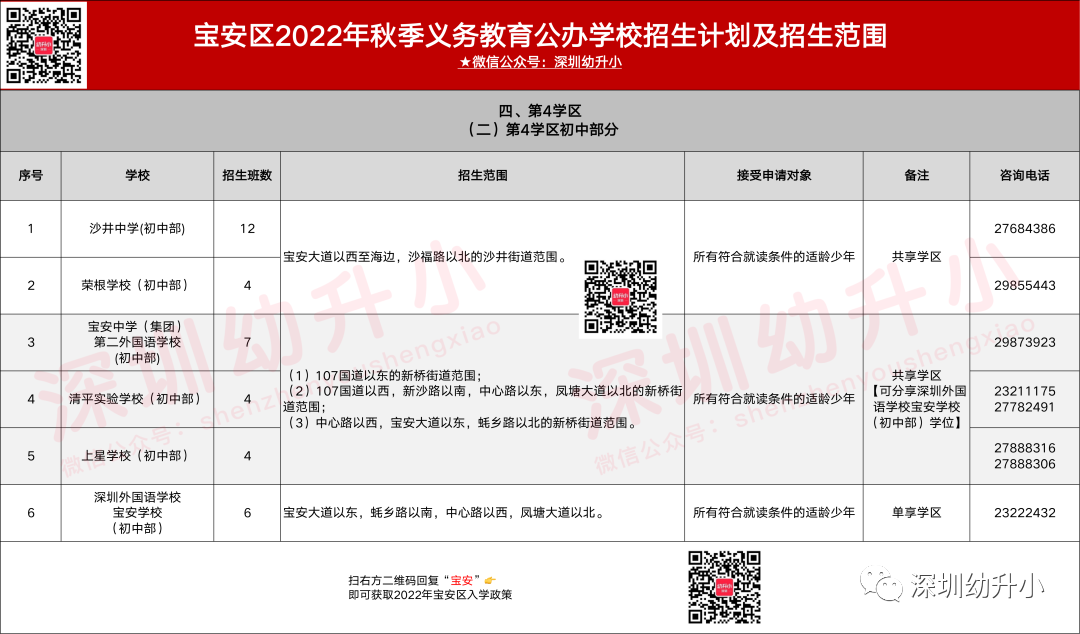Click class count 7 for 宝安中学第二外国语学校
Screen dimensions: 1080x634
coord(247,342)
